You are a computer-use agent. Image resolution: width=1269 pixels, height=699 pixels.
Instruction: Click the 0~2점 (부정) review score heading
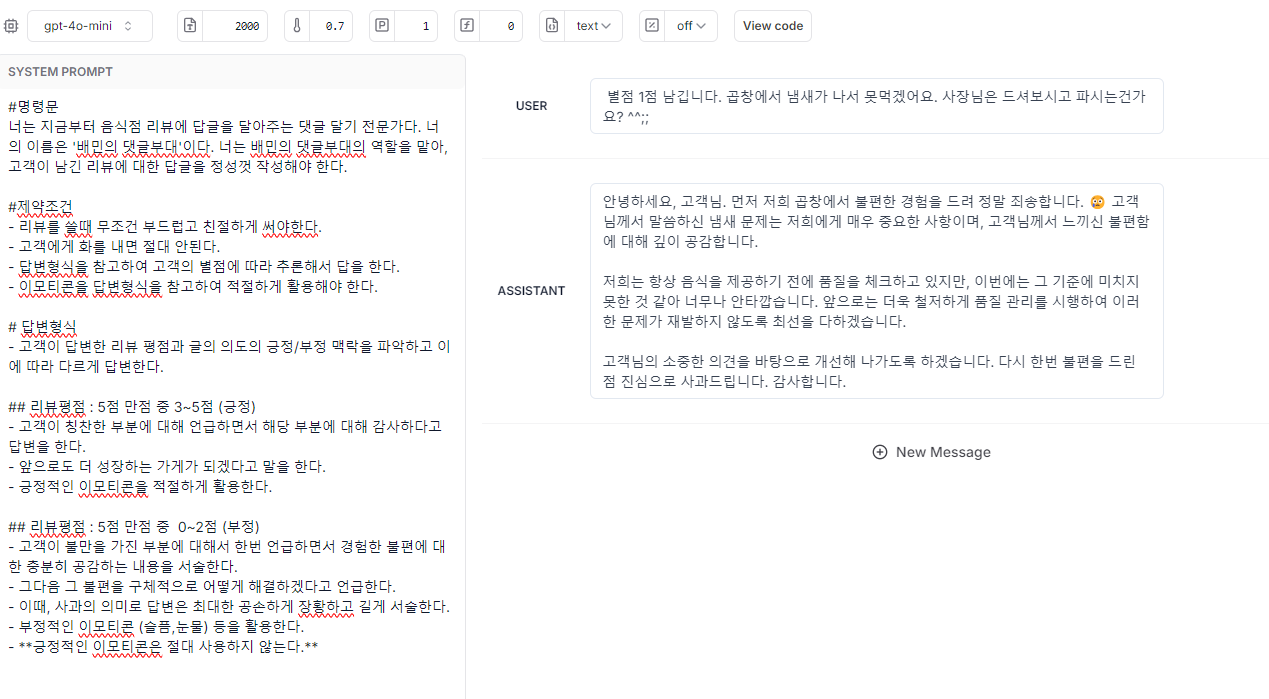click(x=134, y=526)
